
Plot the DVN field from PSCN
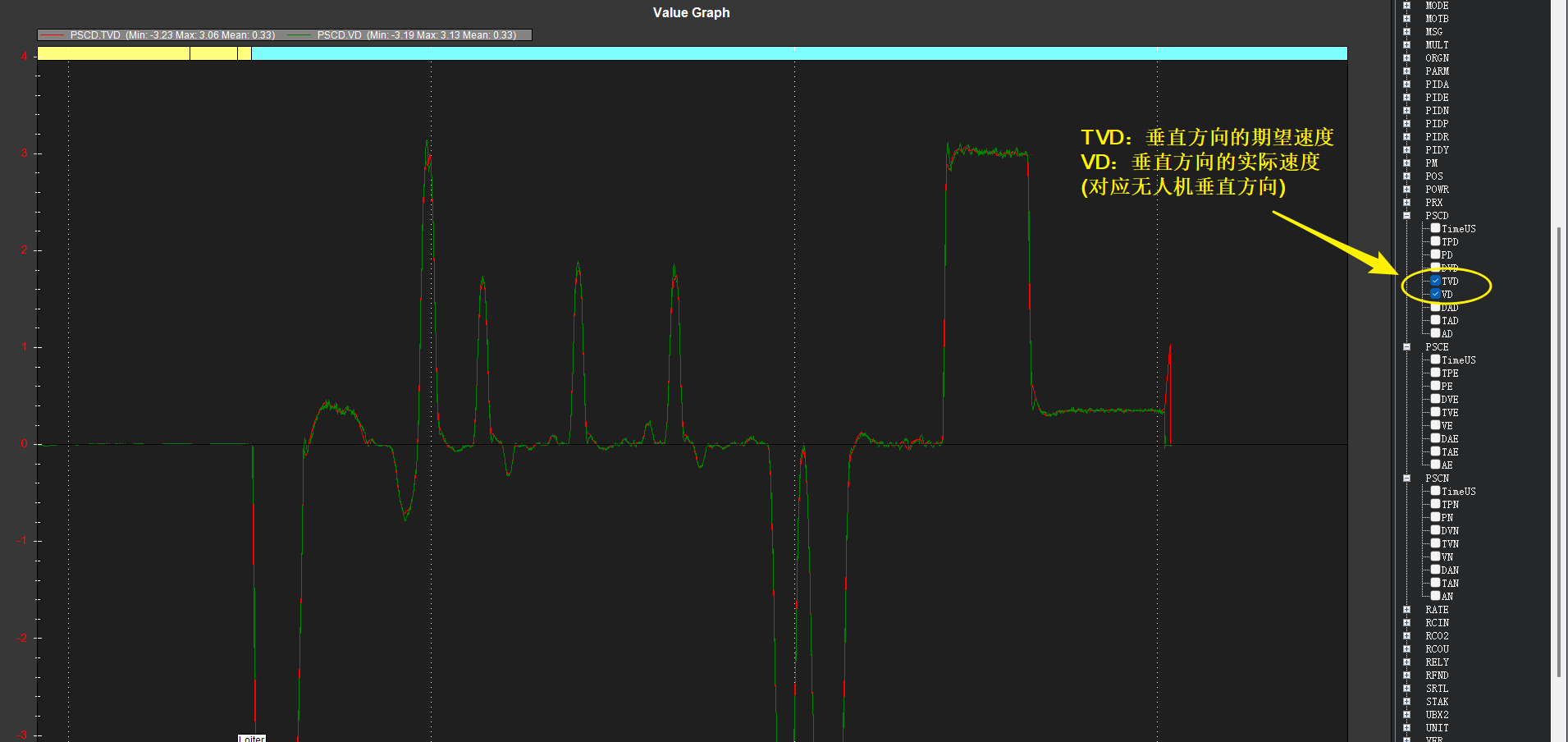(x=1435, y=530)
